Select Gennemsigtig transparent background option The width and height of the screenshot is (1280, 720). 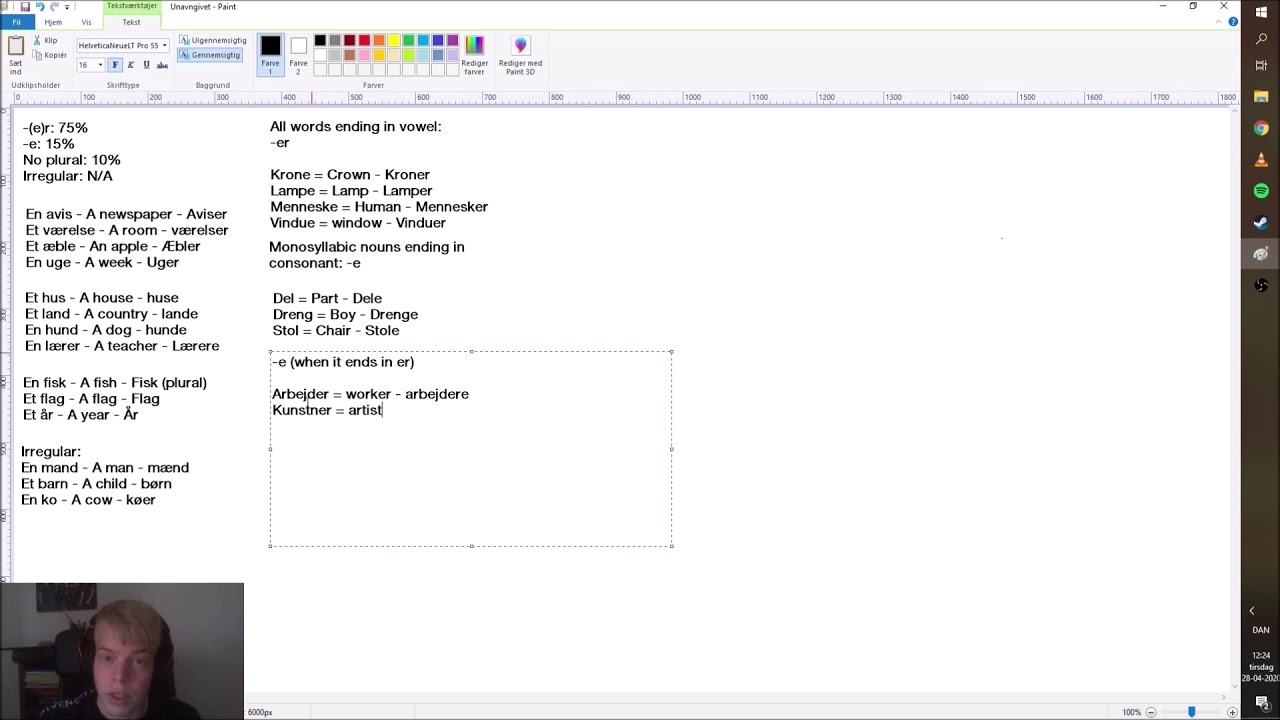pyautogui.click(x=210, y=55)
